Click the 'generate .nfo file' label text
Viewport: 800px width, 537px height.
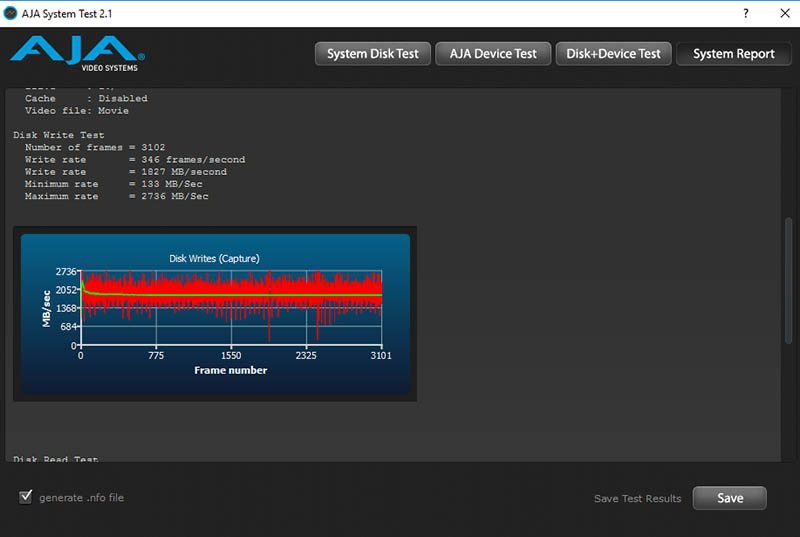(82, 498)
